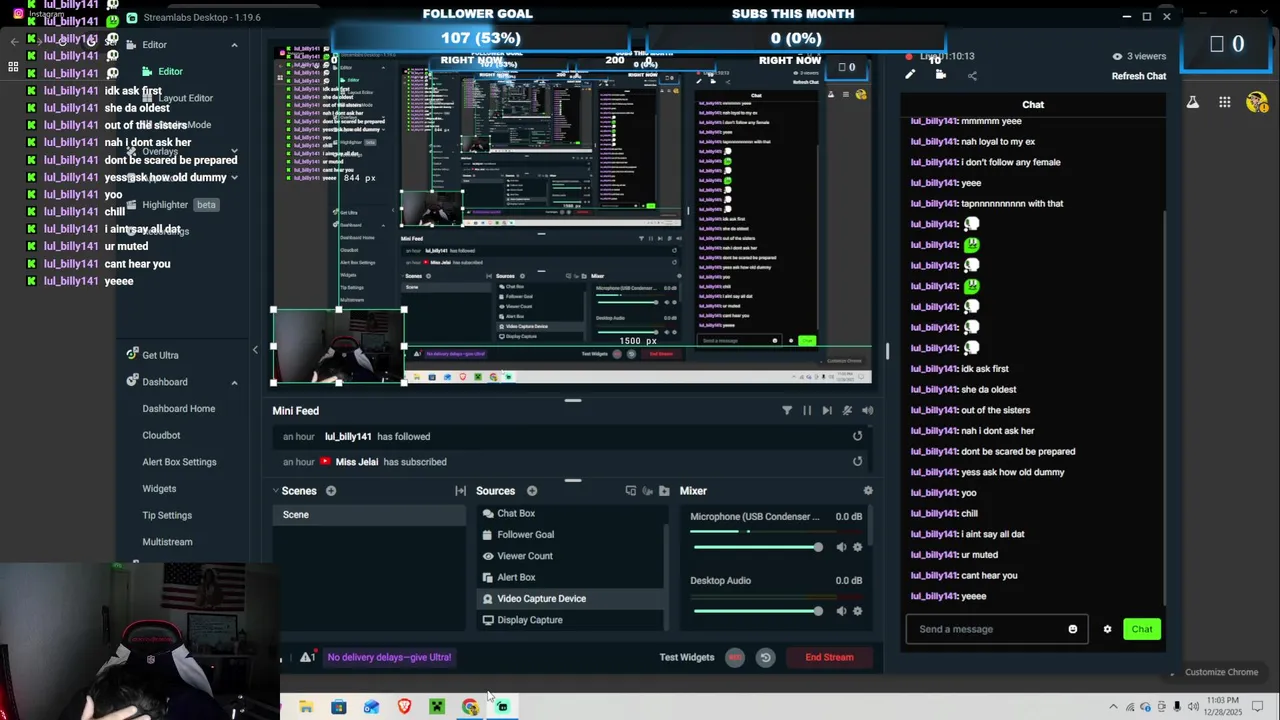Click Customize Chrome in background browser
Image resolution: width=1280 pixels, height=720 pixels.
click(x=1221, y=672)
